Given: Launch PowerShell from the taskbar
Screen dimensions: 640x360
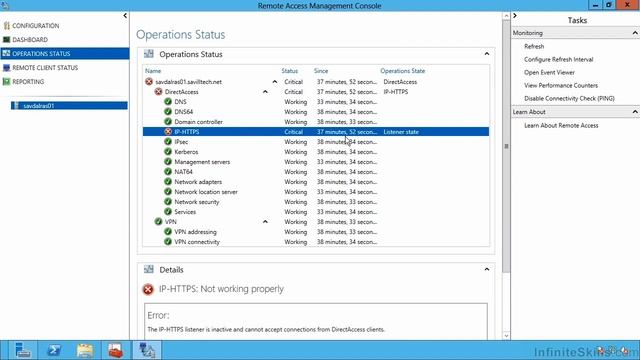Looking at the screenshot, I should tap(54, 350).
